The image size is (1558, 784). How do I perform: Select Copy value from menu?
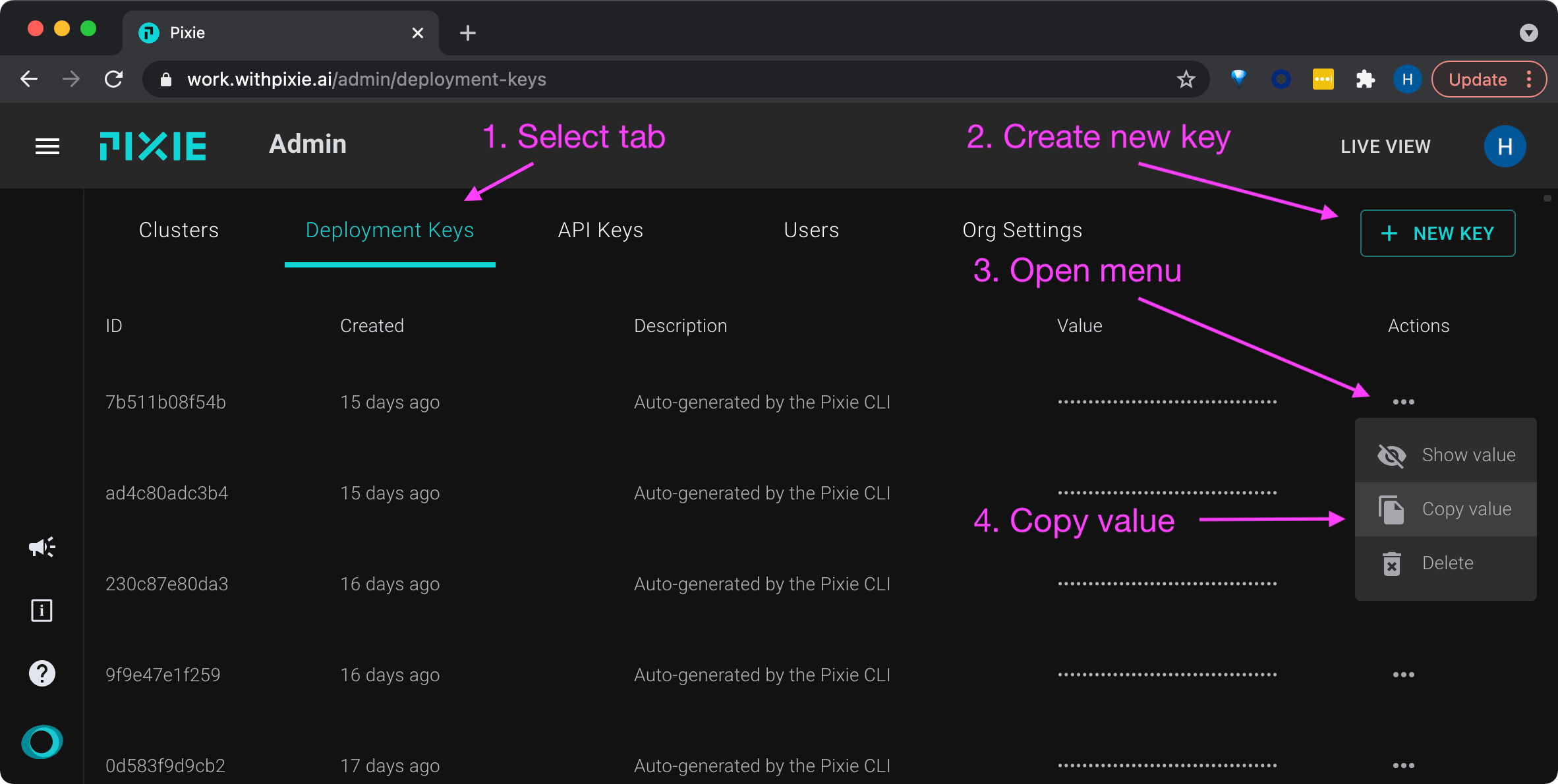[1446, 509]
